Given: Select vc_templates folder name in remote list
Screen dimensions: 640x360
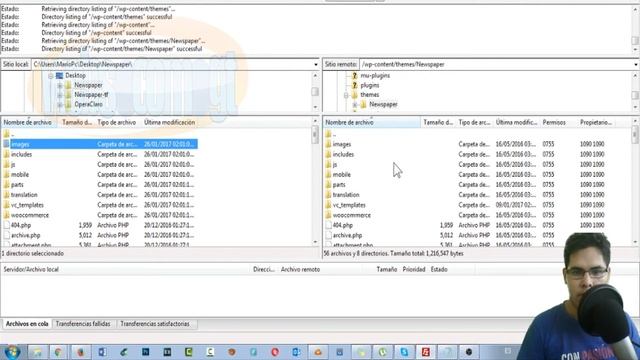Looking at the screenshot, I should coord(349,205).
